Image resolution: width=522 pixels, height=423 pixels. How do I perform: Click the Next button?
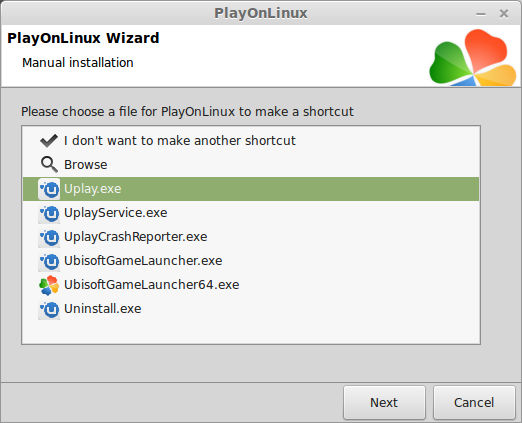[384, 403]
